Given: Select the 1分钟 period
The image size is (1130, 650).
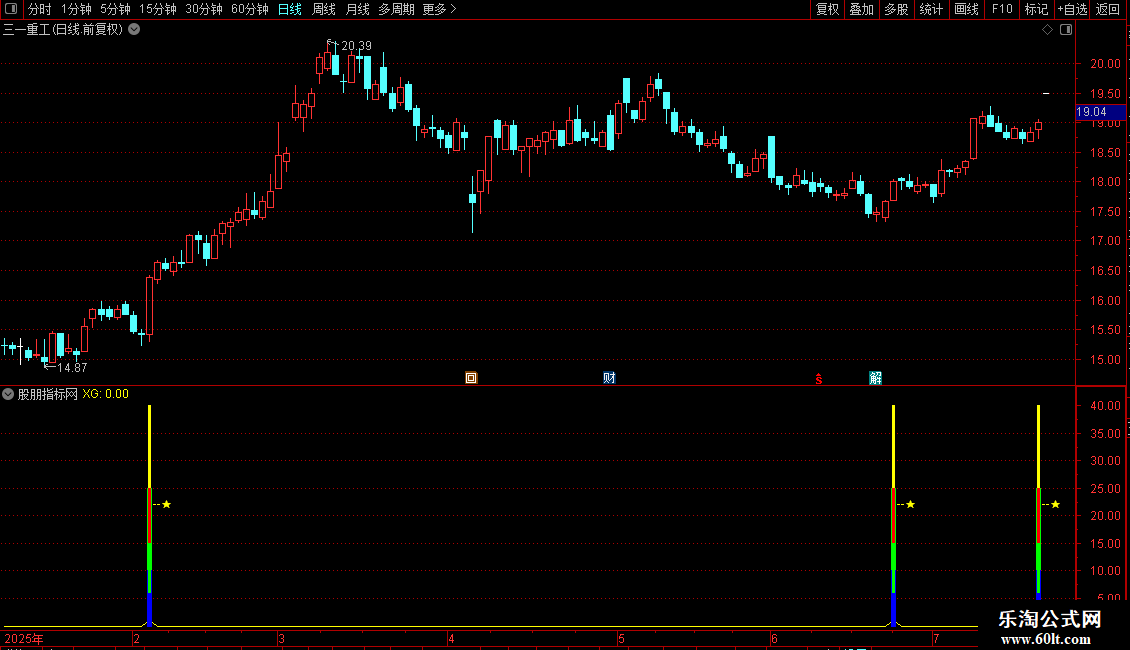Looking at the screenshot, I should (x=76, y=9).
